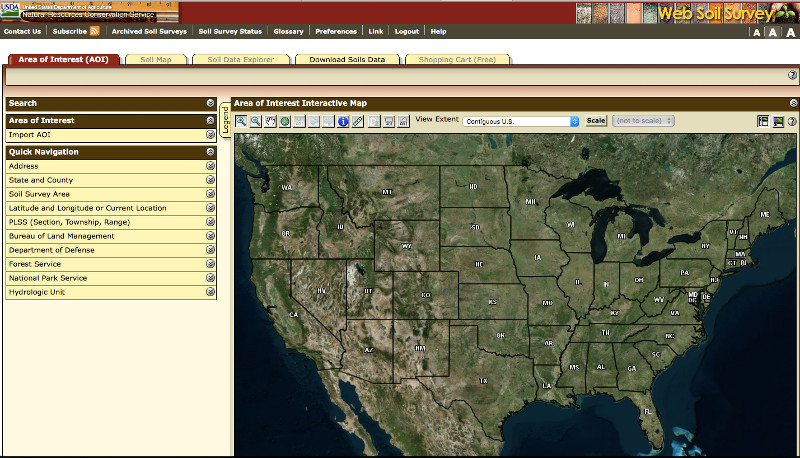Select the Zoom In map tool
The image size is (800, 458).
(x=241, y=121)
